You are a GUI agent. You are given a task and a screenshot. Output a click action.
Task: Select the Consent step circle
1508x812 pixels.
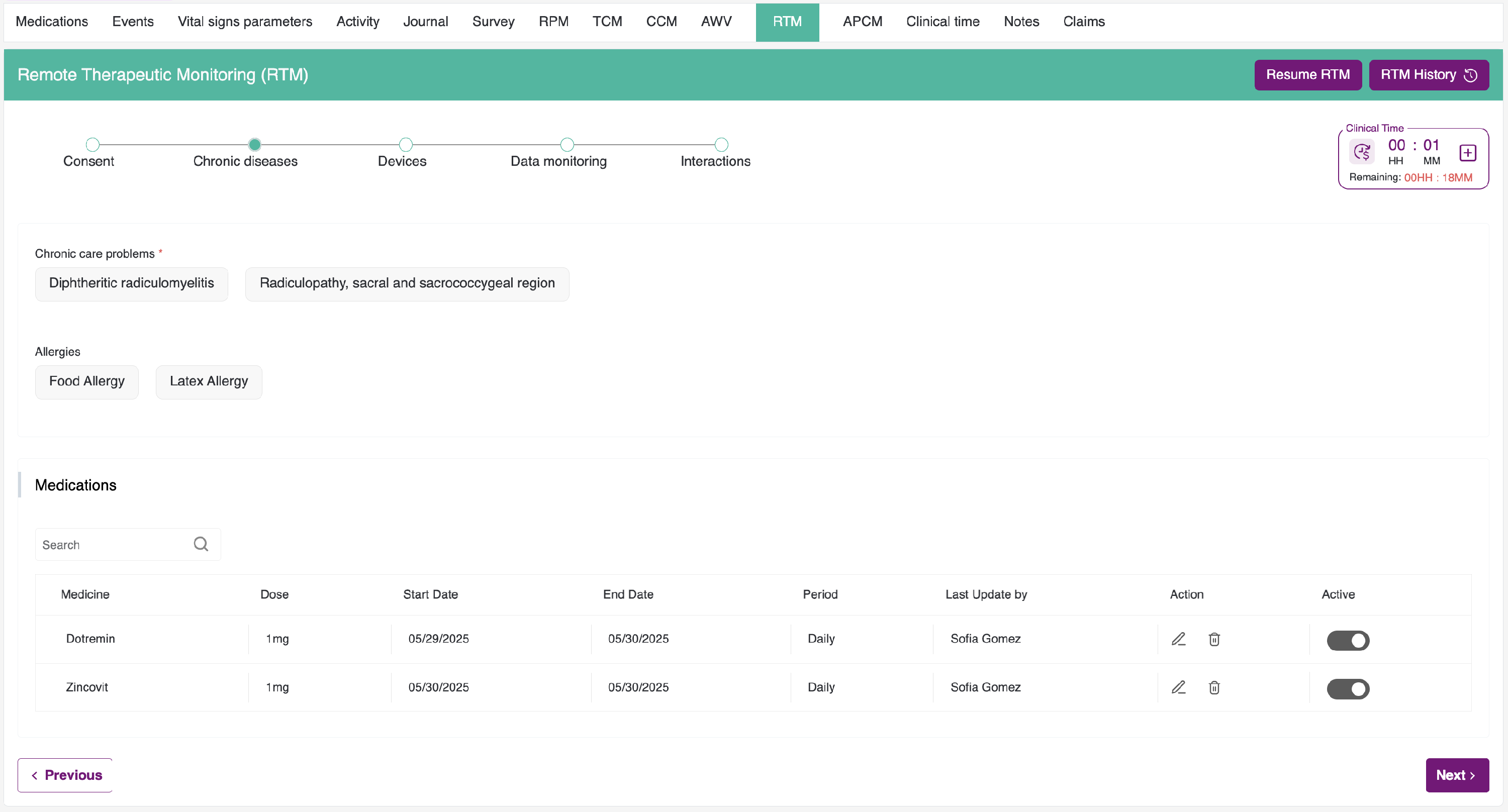click(92, 145)
